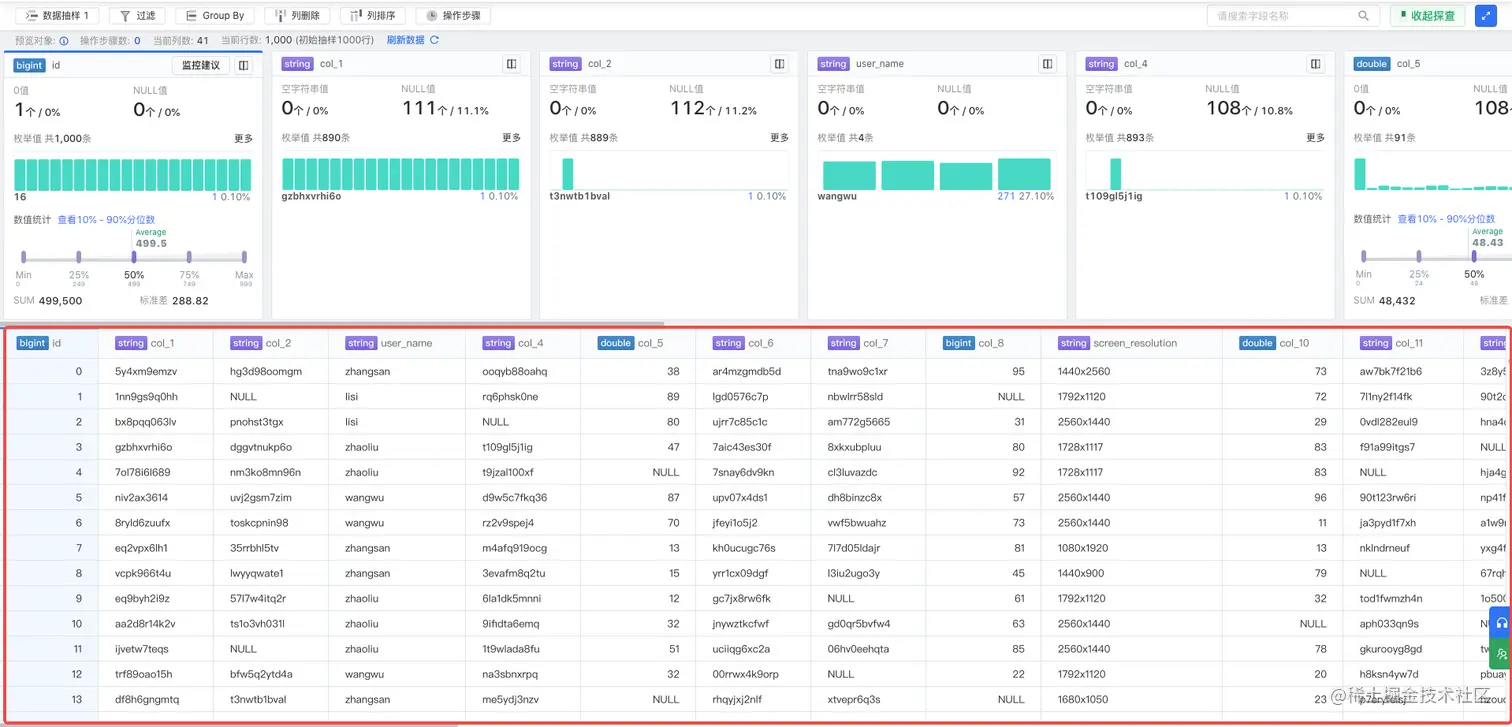Show the 操作步骤 operation steps
Screen dimensions: 1512x727
point(454,16)
